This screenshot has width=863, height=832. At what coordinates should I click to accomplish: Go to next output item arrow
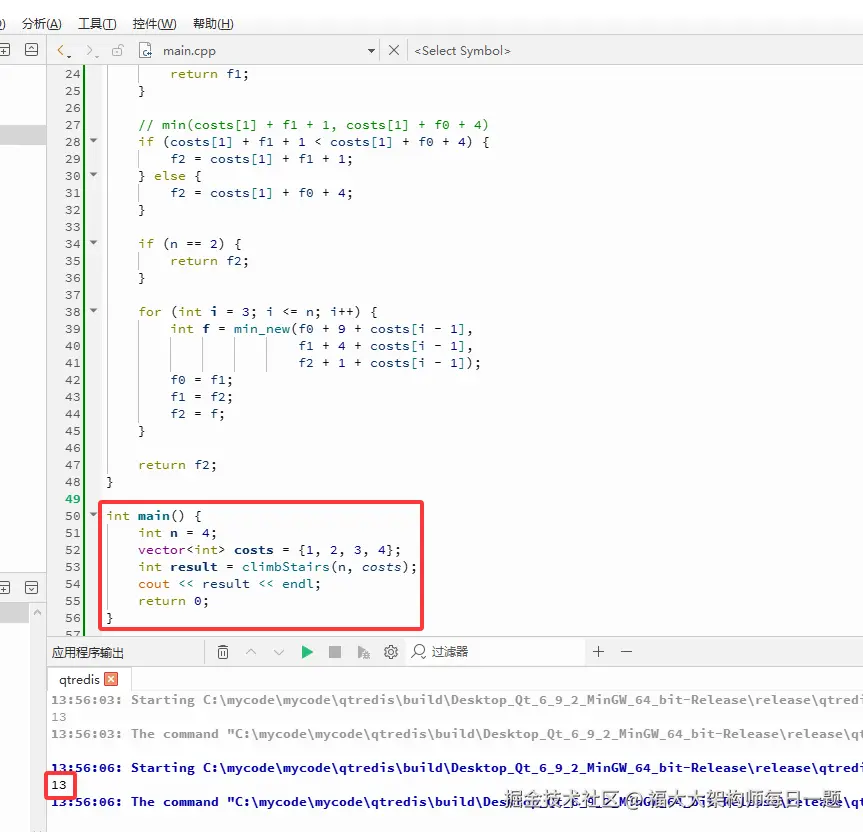click(279, 652)
